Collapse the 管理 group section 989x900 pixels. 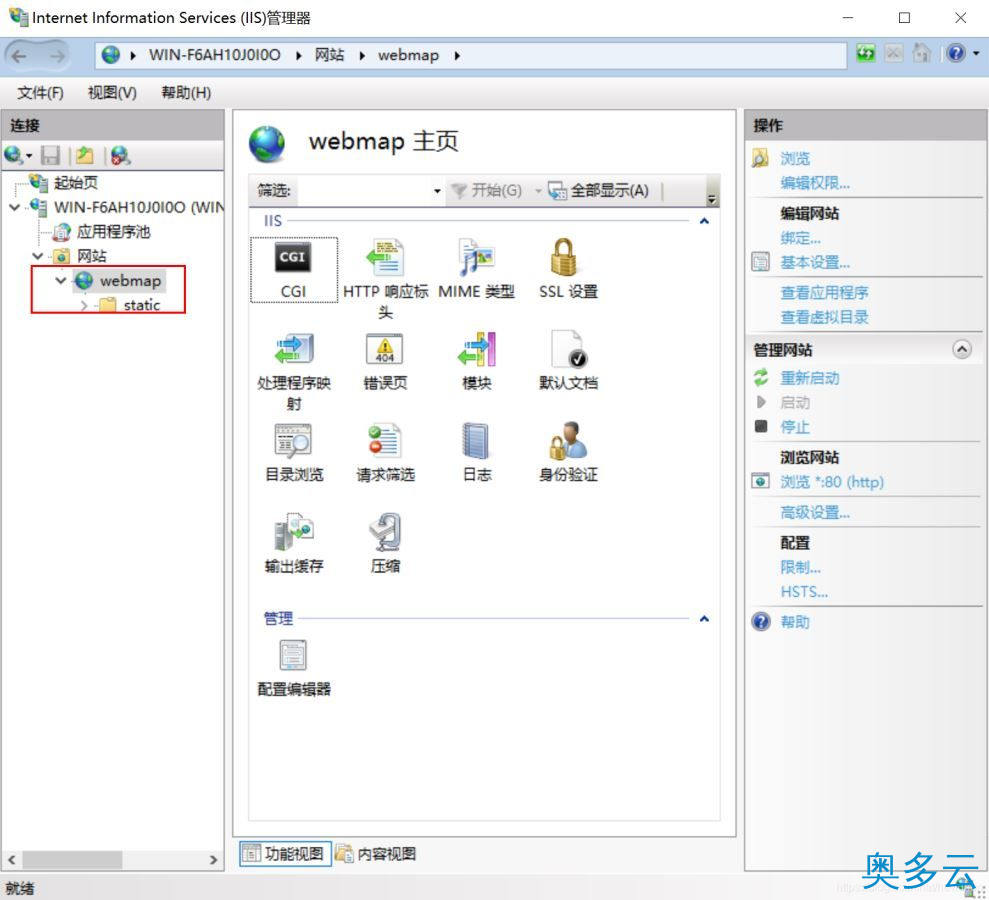click(705, 619)
